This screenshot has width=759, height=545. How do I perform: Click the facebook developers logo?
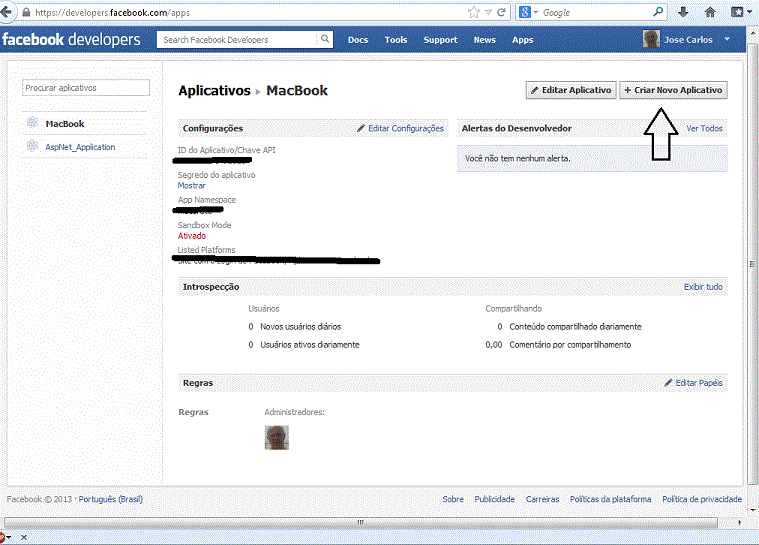(71, 39)
